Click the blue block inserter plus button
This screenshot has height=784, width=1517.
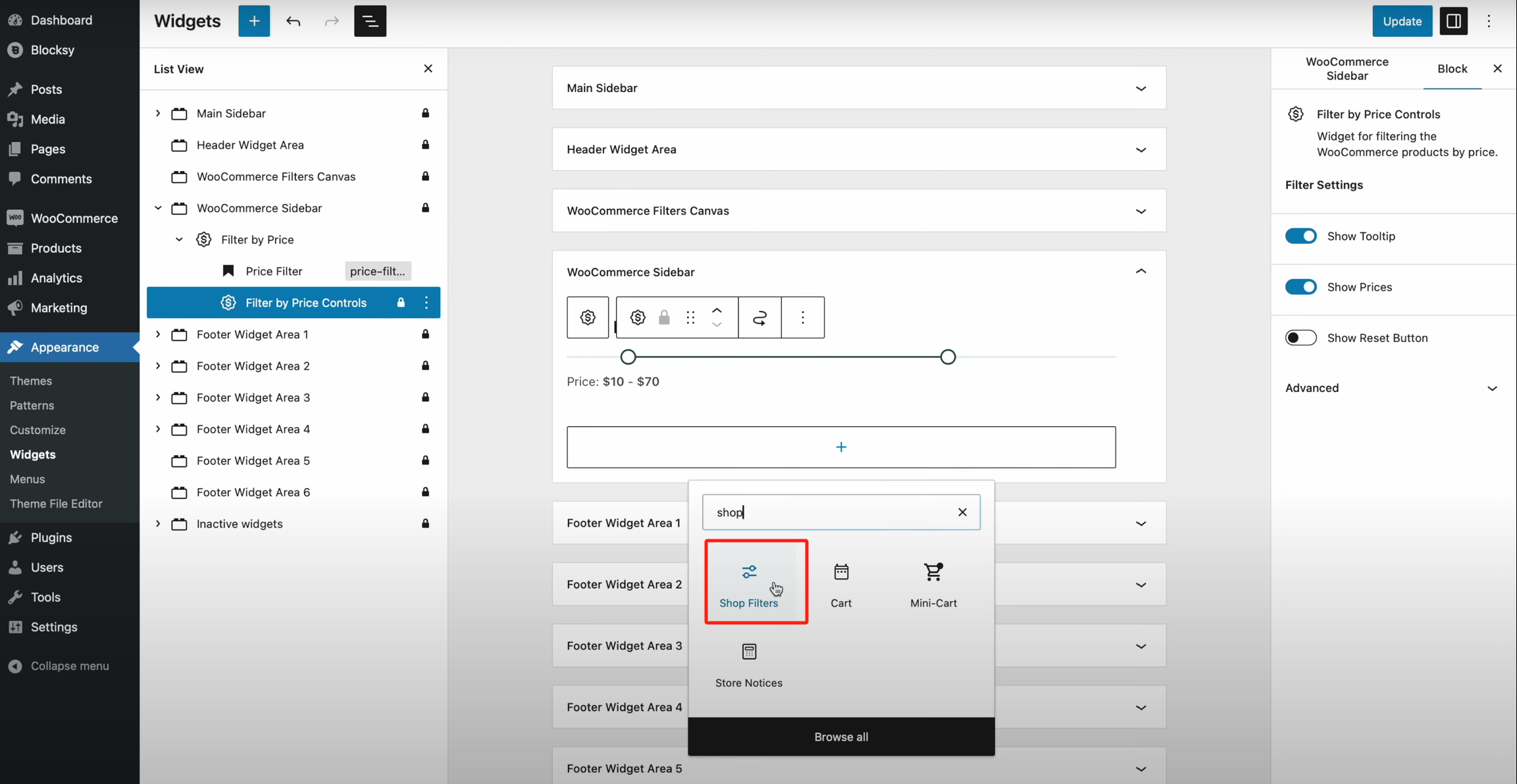click(x=254, y=21)
